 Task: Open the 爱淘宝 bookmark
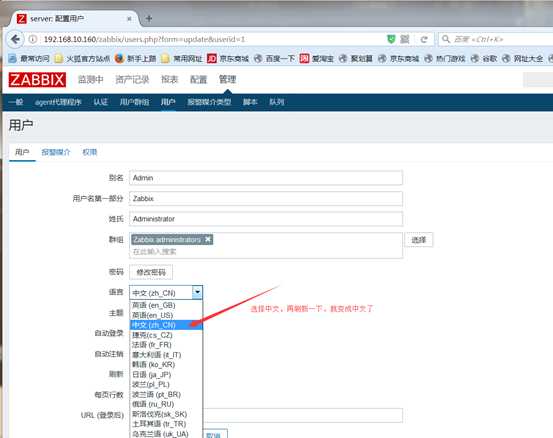point(317,59)
